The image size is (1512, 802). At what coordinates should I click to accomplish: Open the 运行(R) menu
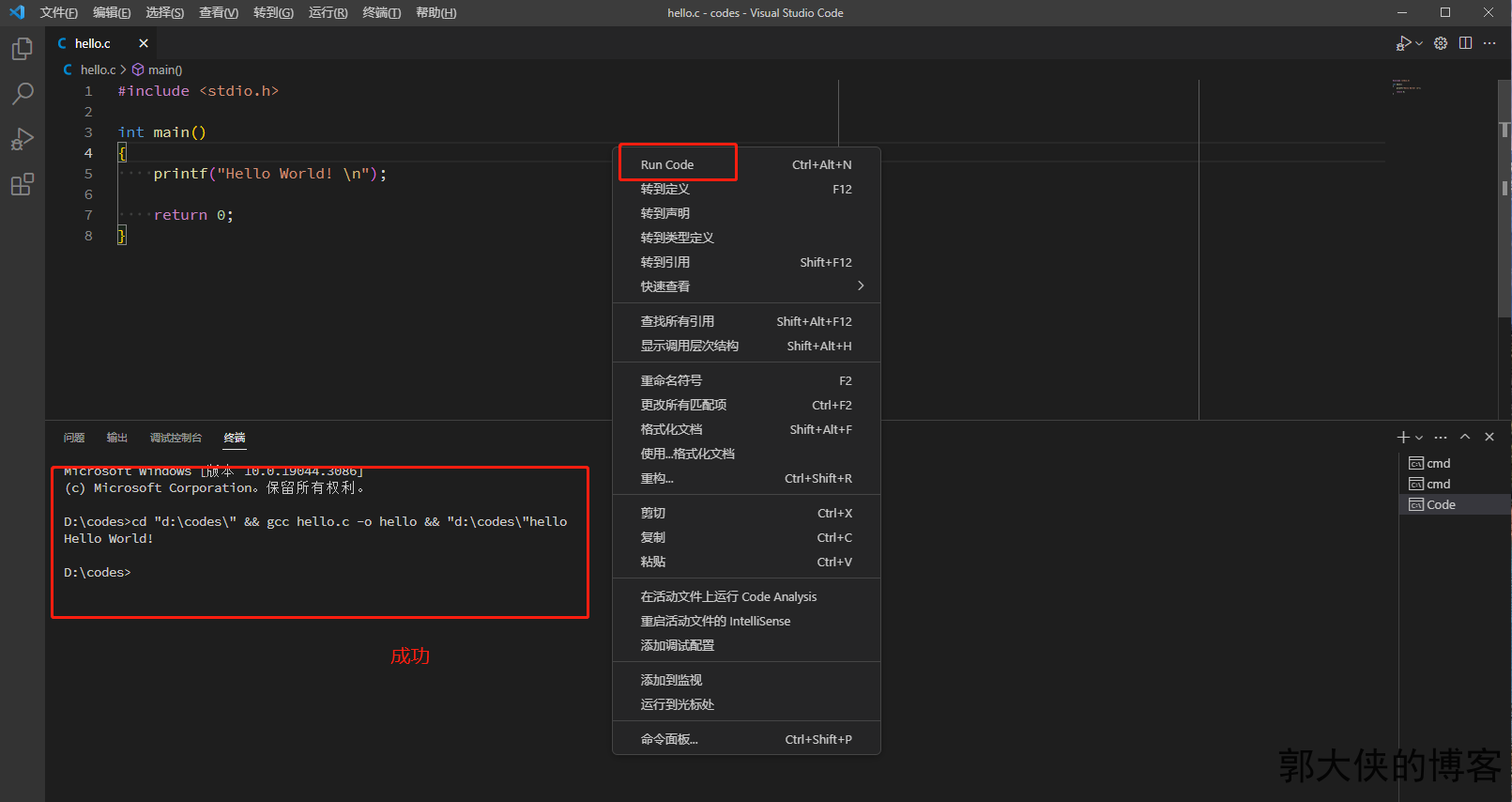pyautogui.click(x=328, y=12)
